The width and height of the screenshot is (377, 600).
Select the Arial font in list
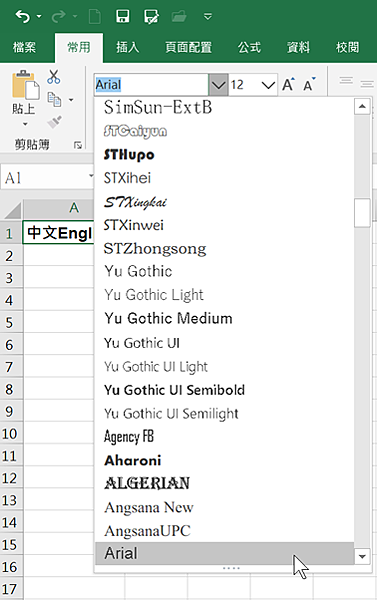click(x=225, y=553)
